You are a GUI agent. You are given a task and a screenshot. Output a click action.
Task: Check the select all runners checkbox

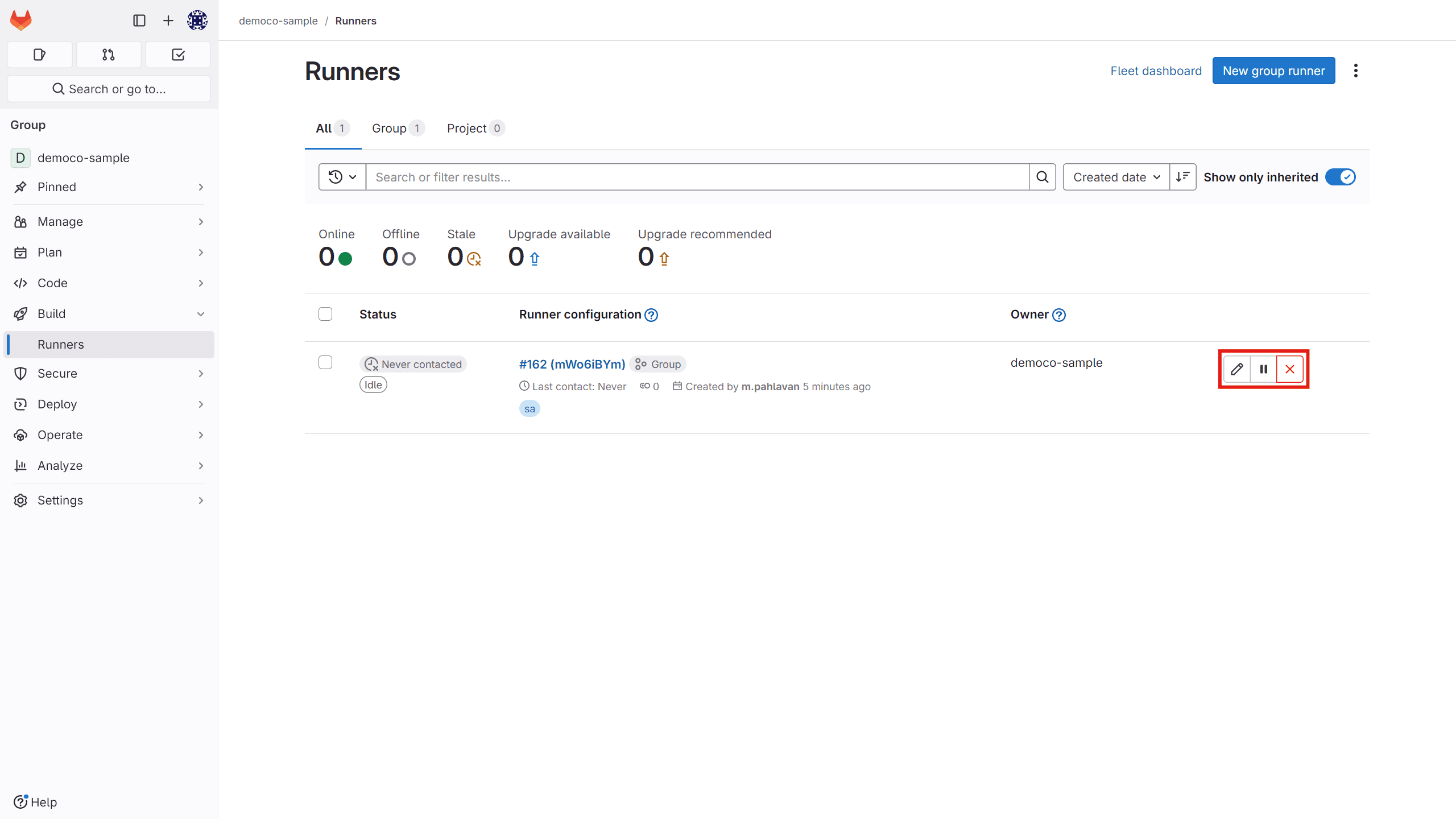pos(325,314)
